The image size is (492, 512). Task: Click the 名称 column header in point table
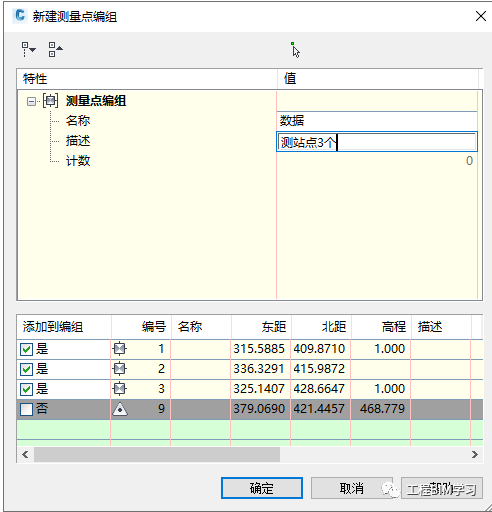pyautogui.click(x=201, y=327)
